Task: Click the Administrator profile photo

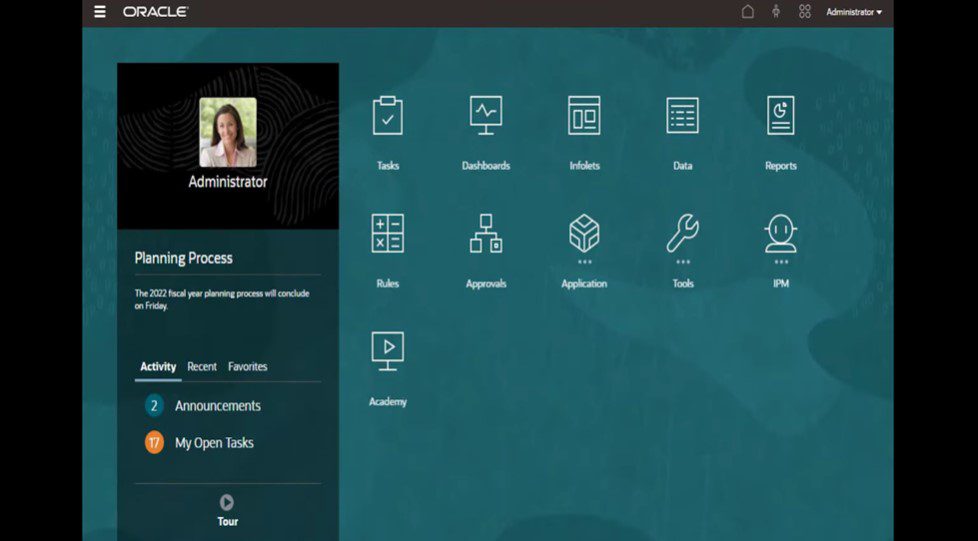Action: click(x=228, y=132)
